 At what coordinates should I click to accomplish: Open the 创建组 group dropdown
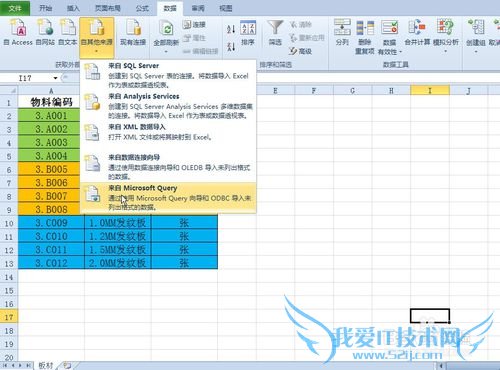pos(476,37)
